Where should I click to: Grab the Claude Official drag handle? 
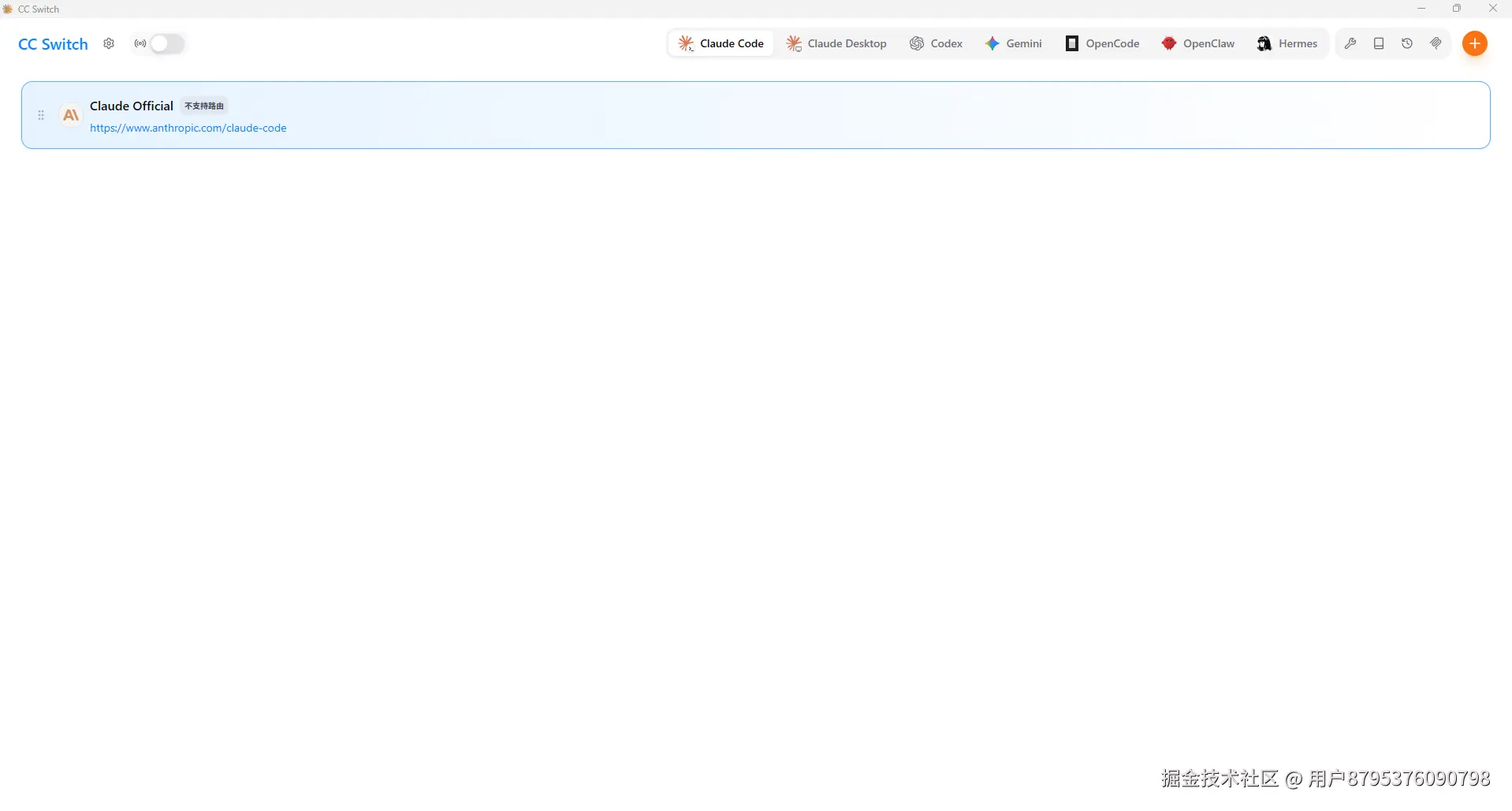click(x=41, y=115)
